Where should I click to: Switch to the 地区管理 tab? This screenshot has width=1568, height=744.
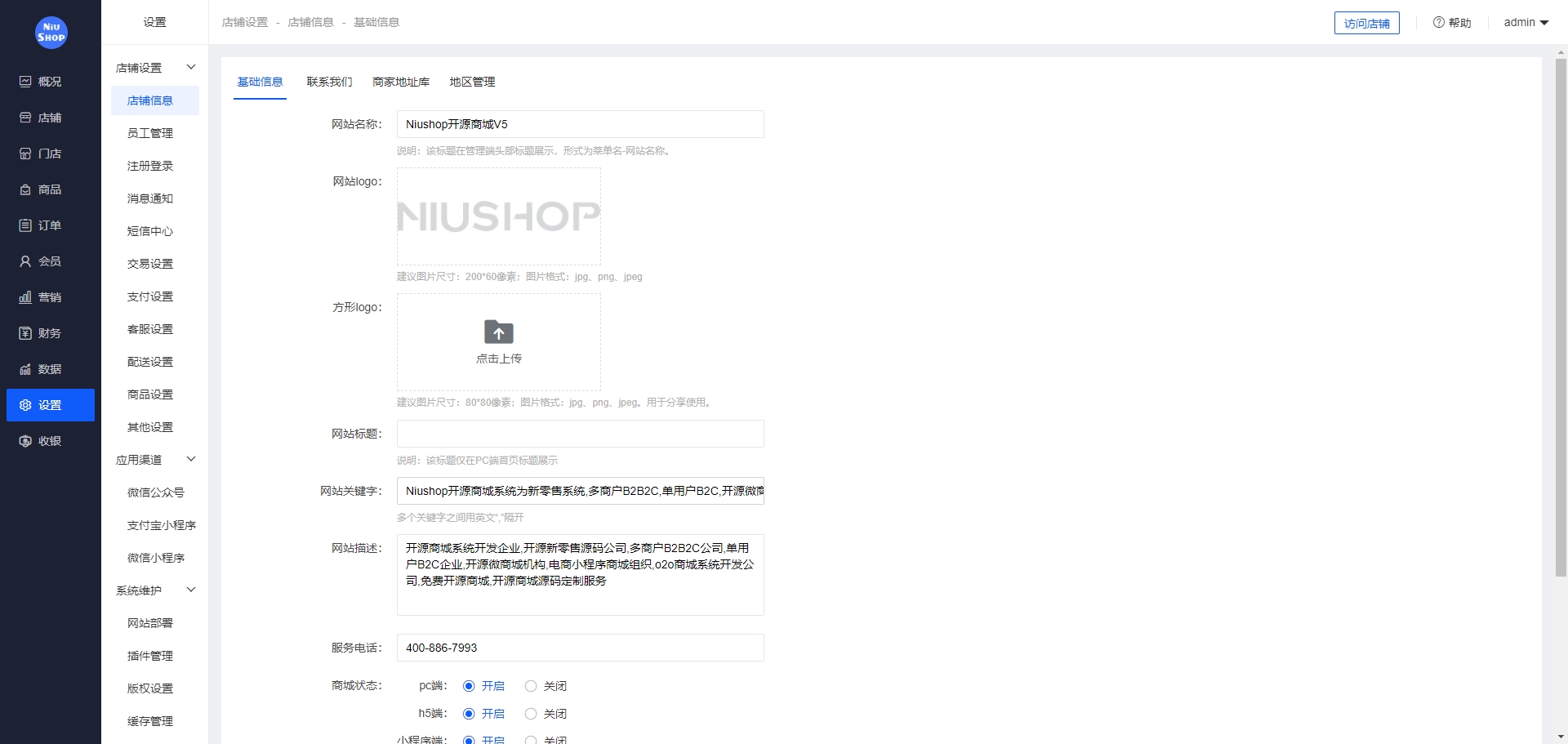472,82
